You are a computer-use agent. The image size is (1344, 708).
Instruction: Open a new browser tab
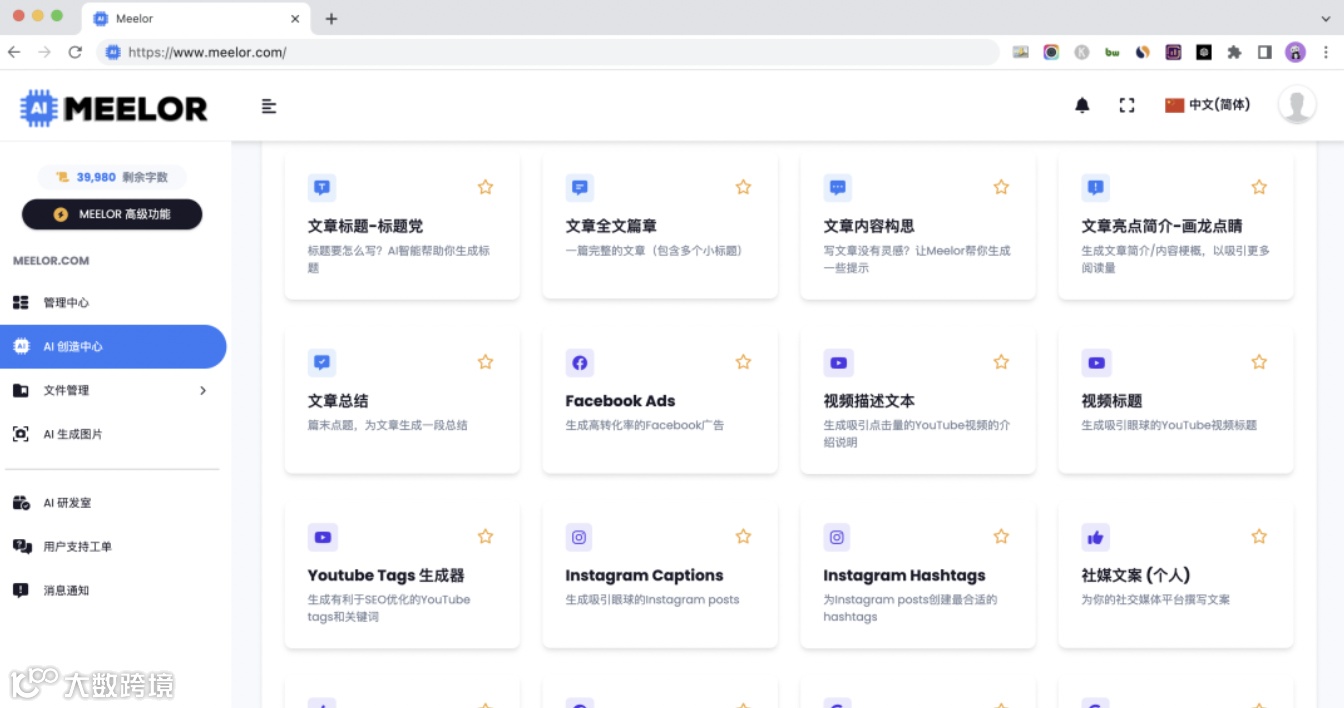click(x=331, y=18)
